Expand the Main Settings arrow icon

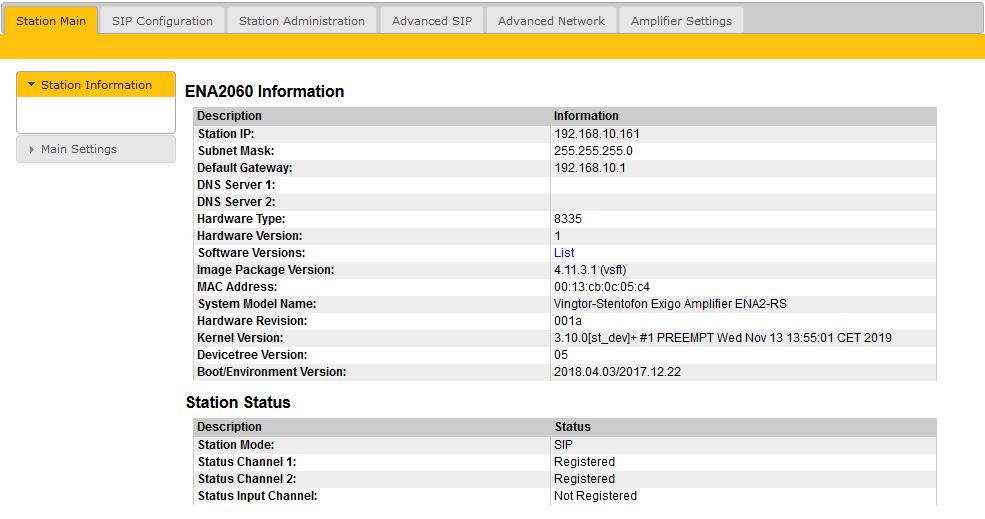pos(31,149)
